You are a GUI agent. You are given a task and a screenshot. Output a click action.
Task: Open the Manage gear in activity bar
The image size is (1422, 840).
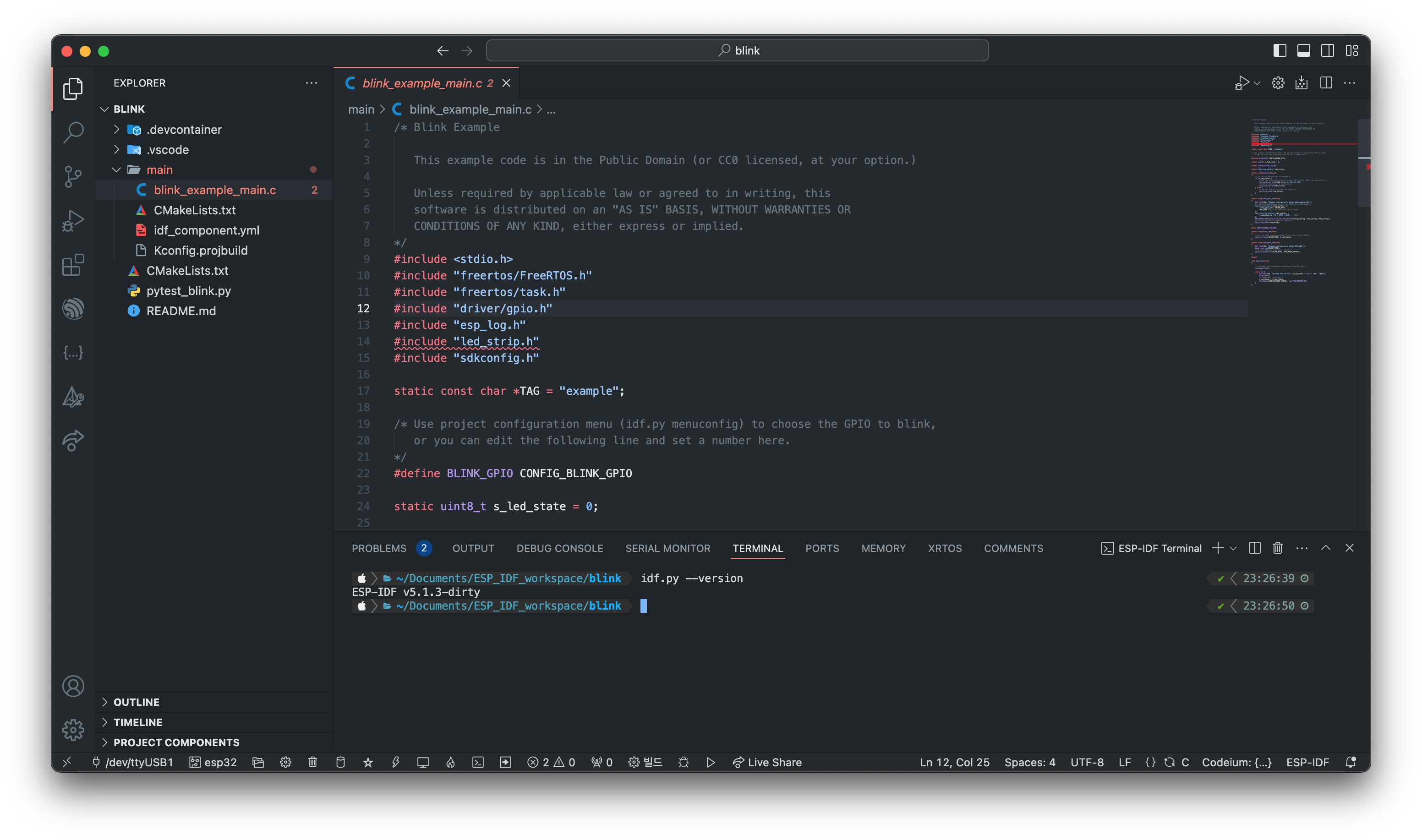(73, 730)
